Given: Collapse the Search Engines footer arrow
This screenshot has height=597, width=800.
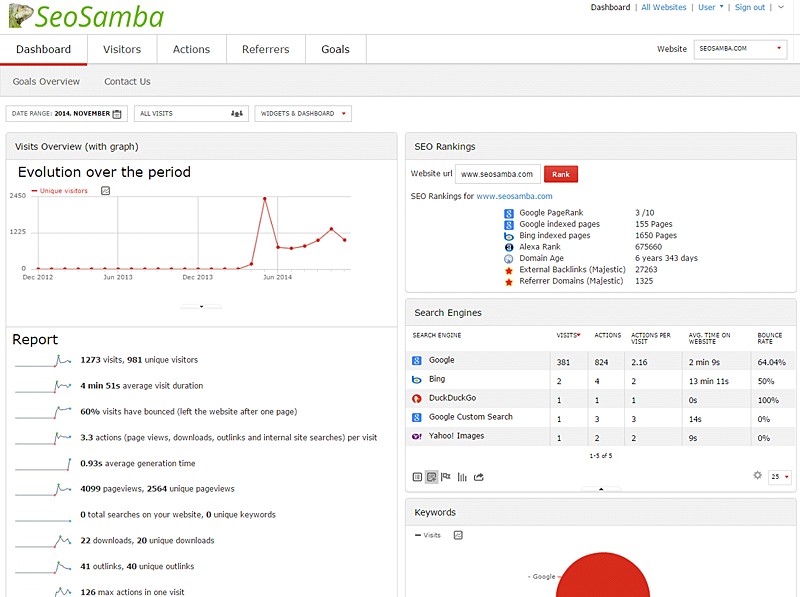Looking at the screenshot, I should tap(601, 489).
